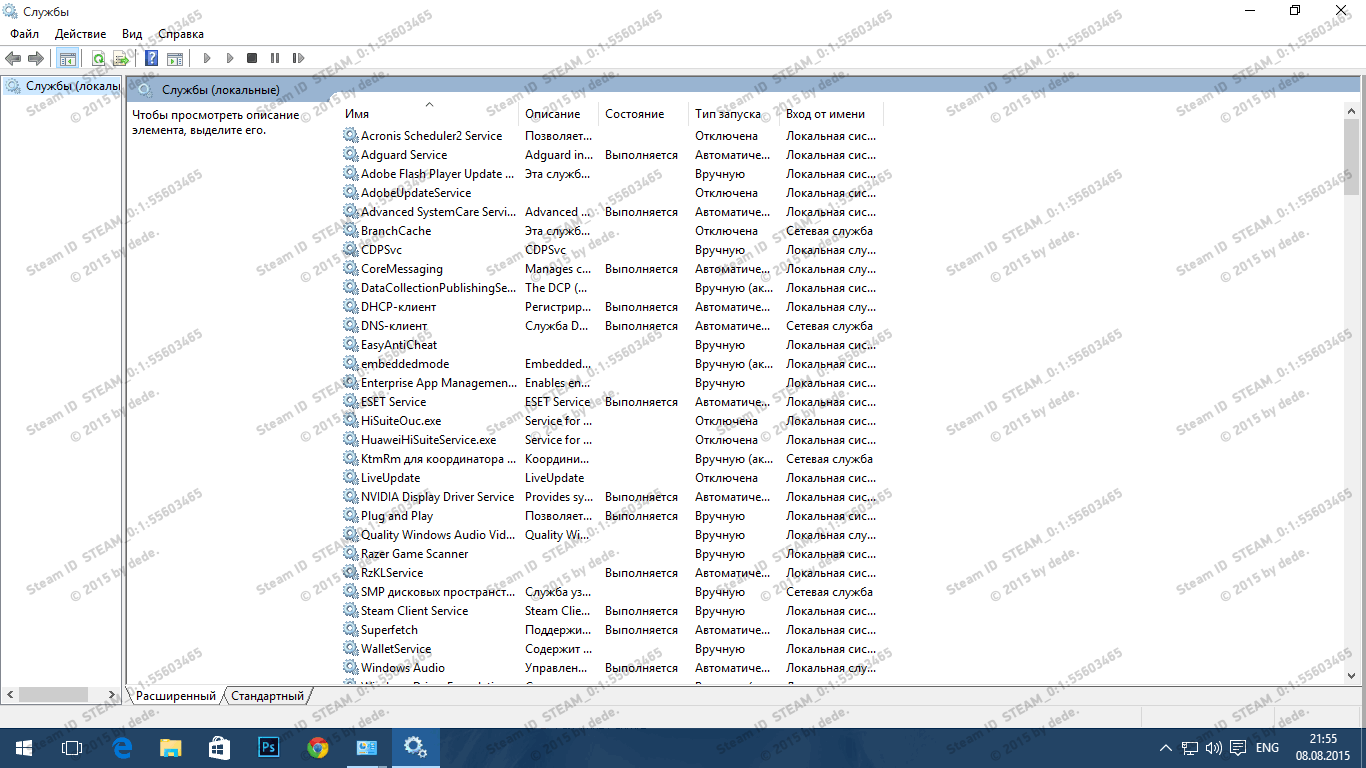Click the Restart service icon

[298, 59]
